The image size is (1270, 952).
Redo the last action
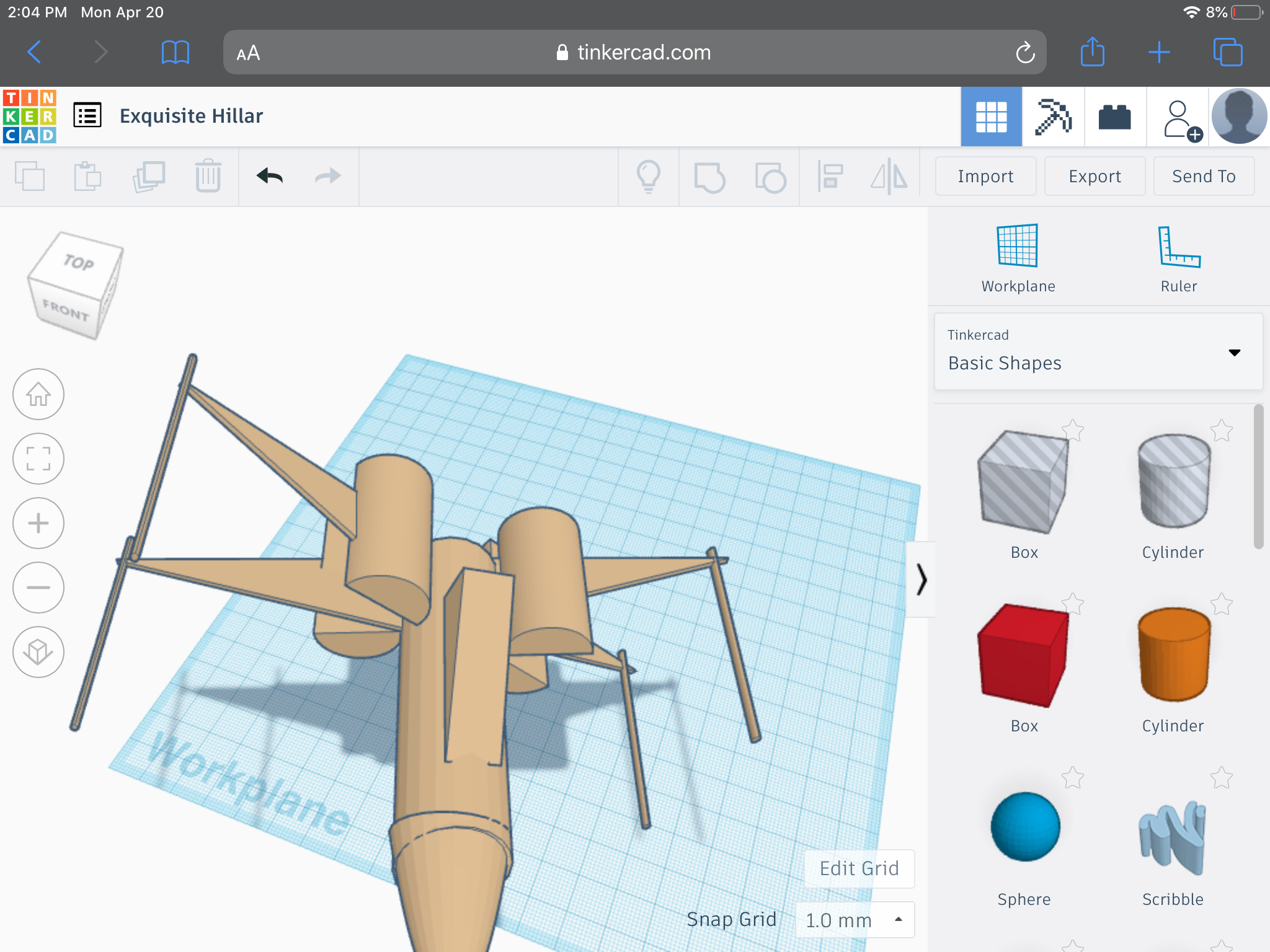click(328, 177)
